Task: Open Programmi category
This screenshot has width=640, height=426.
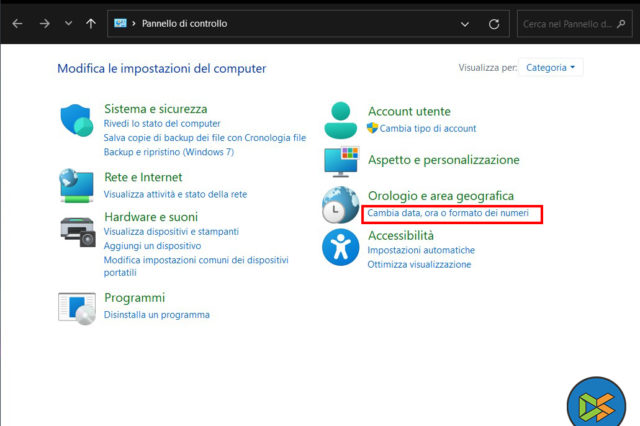Action: pos(135,297)
